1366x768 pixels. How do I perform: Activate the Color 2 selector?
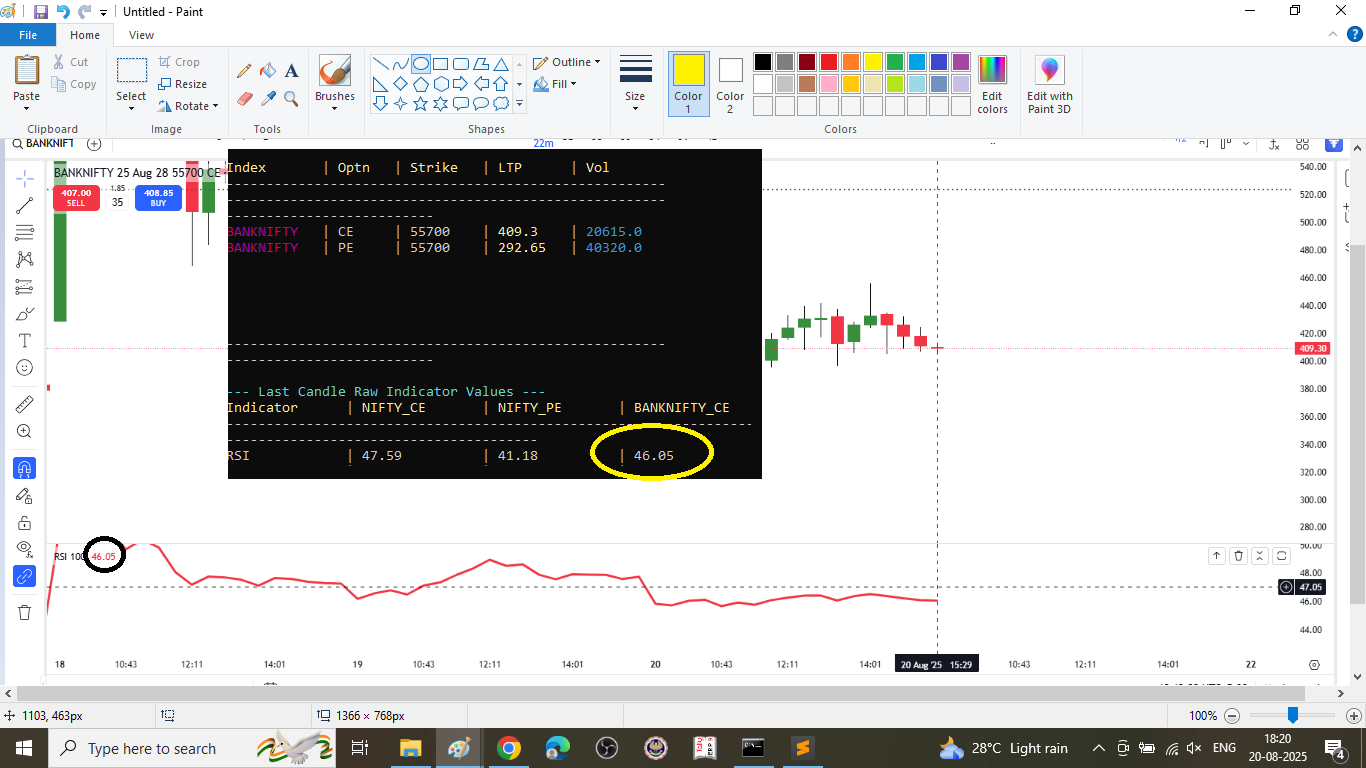click(x=730, y=84)
